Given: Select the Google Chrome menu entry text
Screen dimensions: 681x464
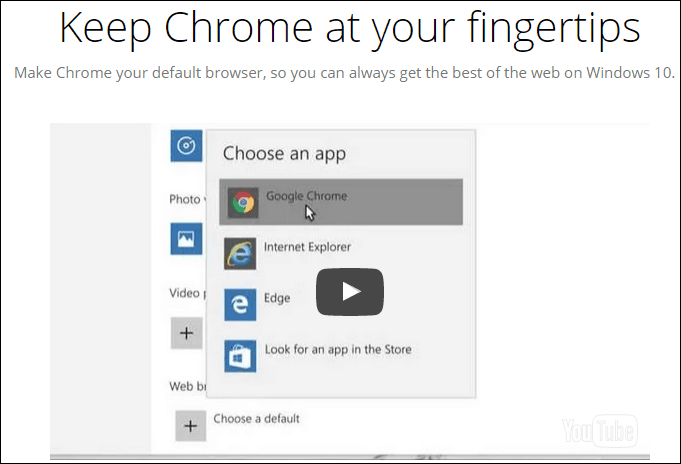Looking at the screenshot, I should click(x=307, y=196).
